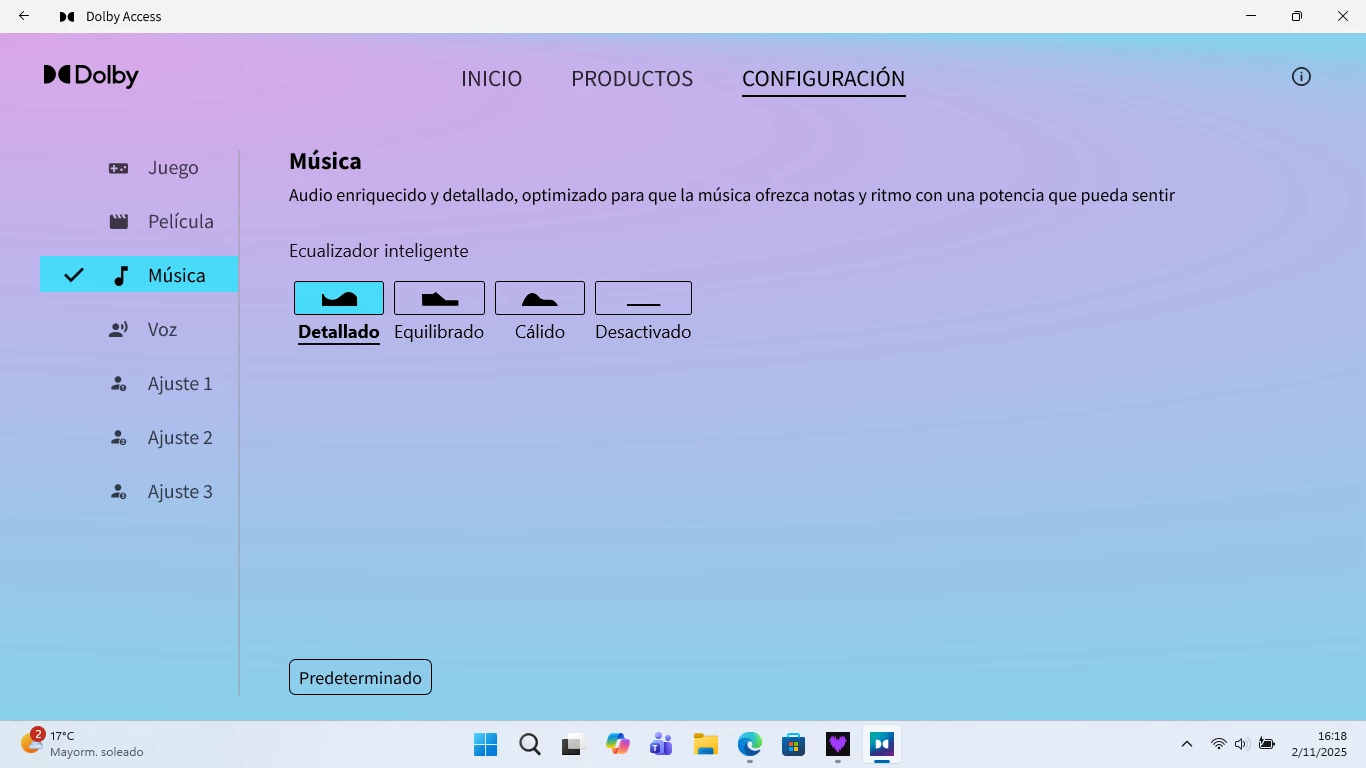
Task: Turn equalizer to Desactivado
Action: (x=643, y=298)
